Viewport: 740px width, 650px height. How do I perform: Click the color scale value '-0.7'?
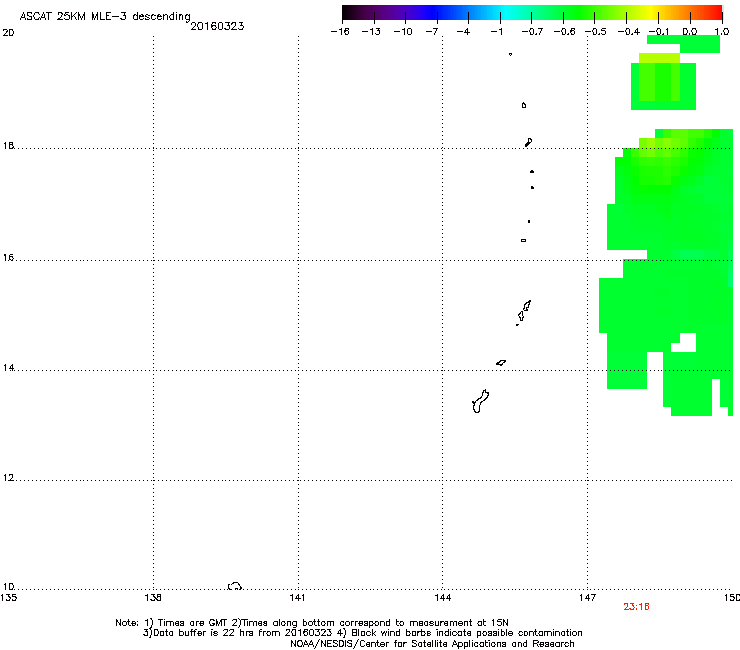tap(532, 32)
